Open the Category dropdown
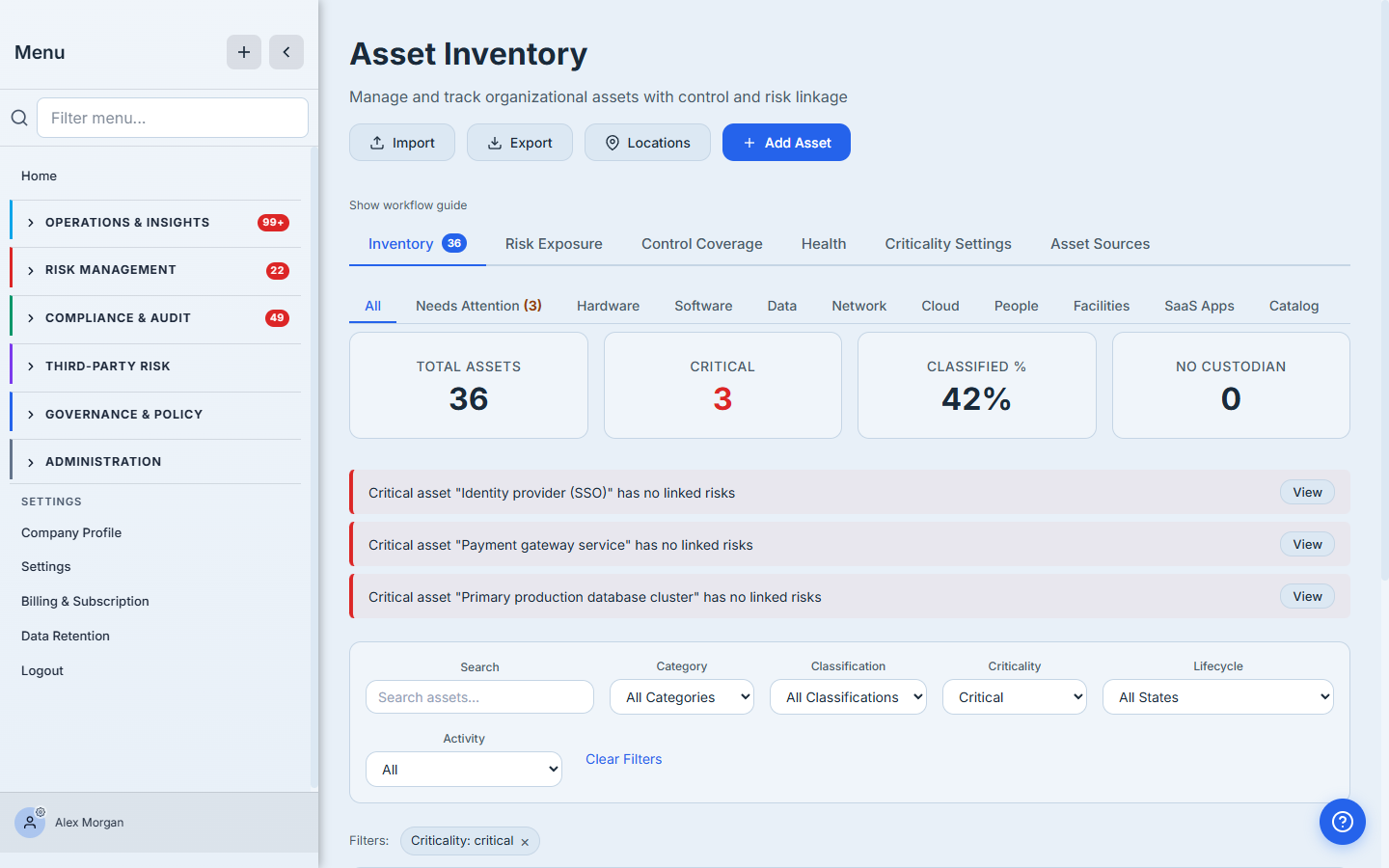 [x=682, y=697]
